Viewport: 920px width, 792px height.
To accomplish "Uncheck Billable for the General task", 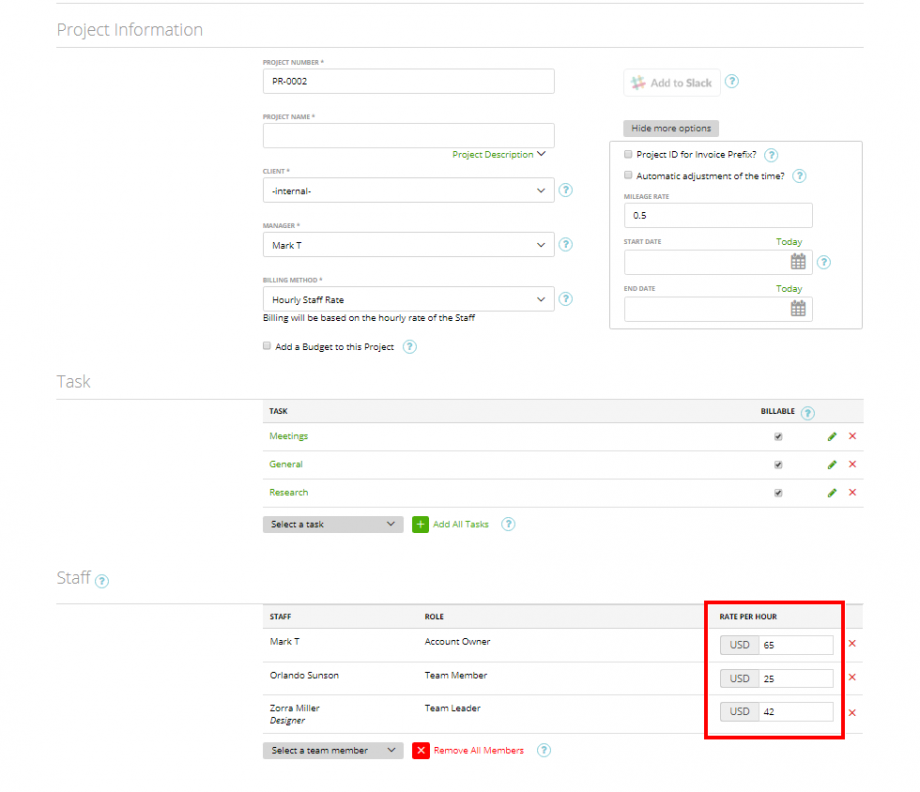I will tap(778, 464).
